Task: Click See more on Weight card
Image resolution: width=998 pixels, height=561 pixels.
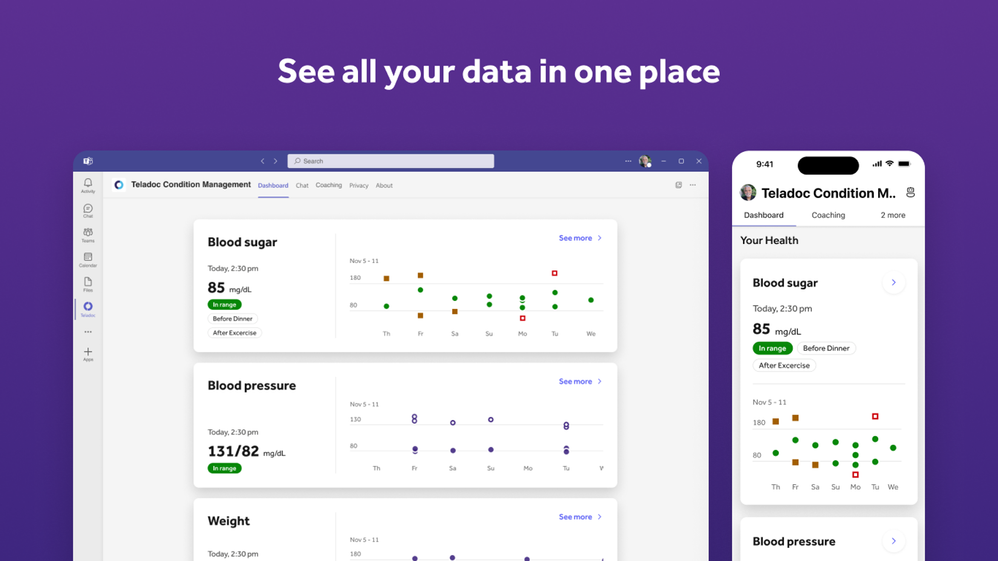Action: (580, 517)
